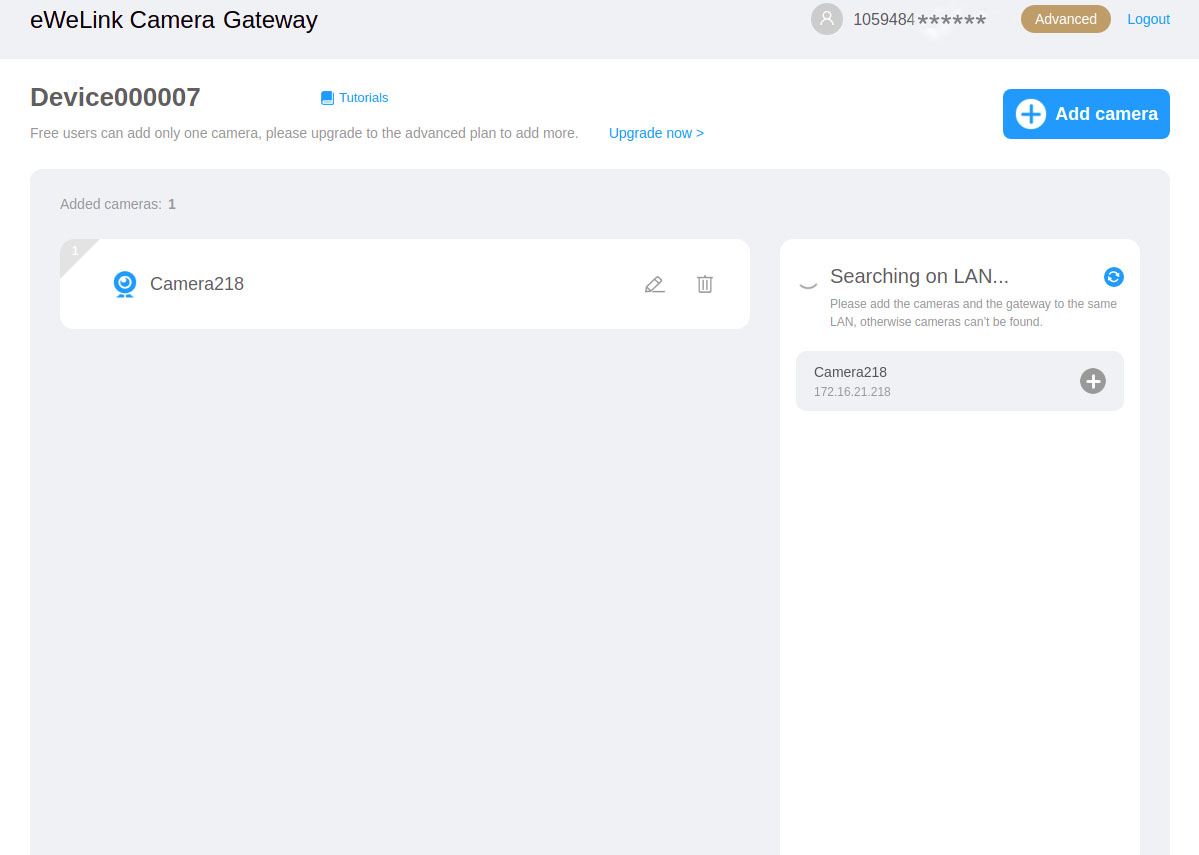Click the number 1 corner badge on the camera card
The width and height of the screenshot is (1199, 855).
[74, 251]
